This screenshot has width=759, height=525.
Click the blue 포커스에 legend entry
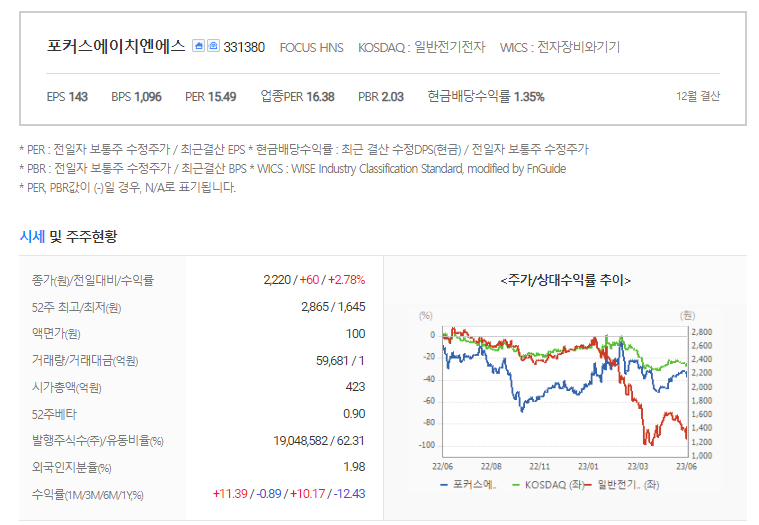pyautogui.click(x=469, y=484)
